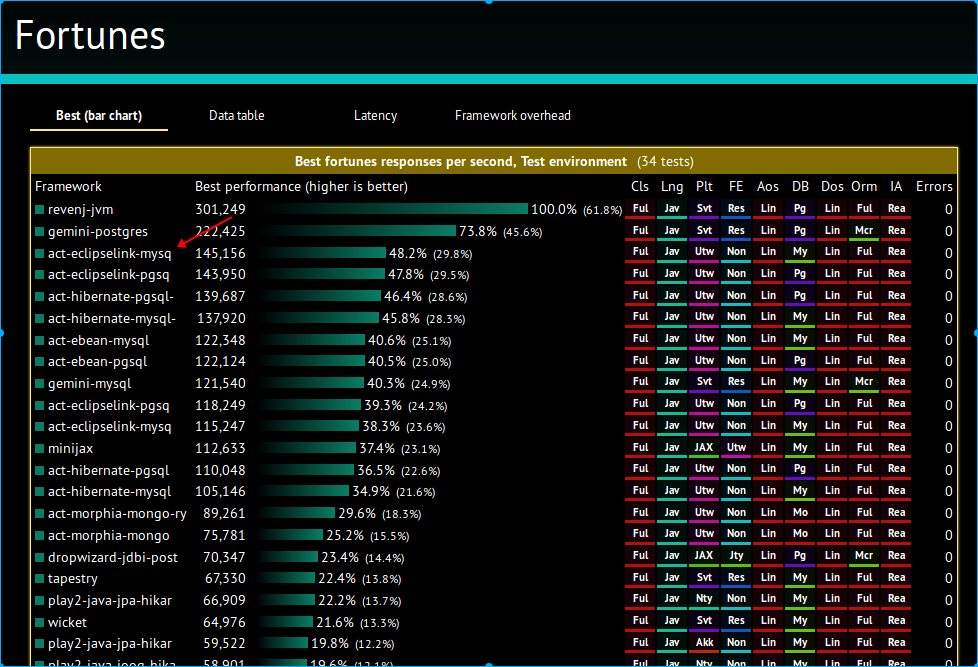
Task: Click the JAX platform badge in minijax row
Action: point(704,448)
